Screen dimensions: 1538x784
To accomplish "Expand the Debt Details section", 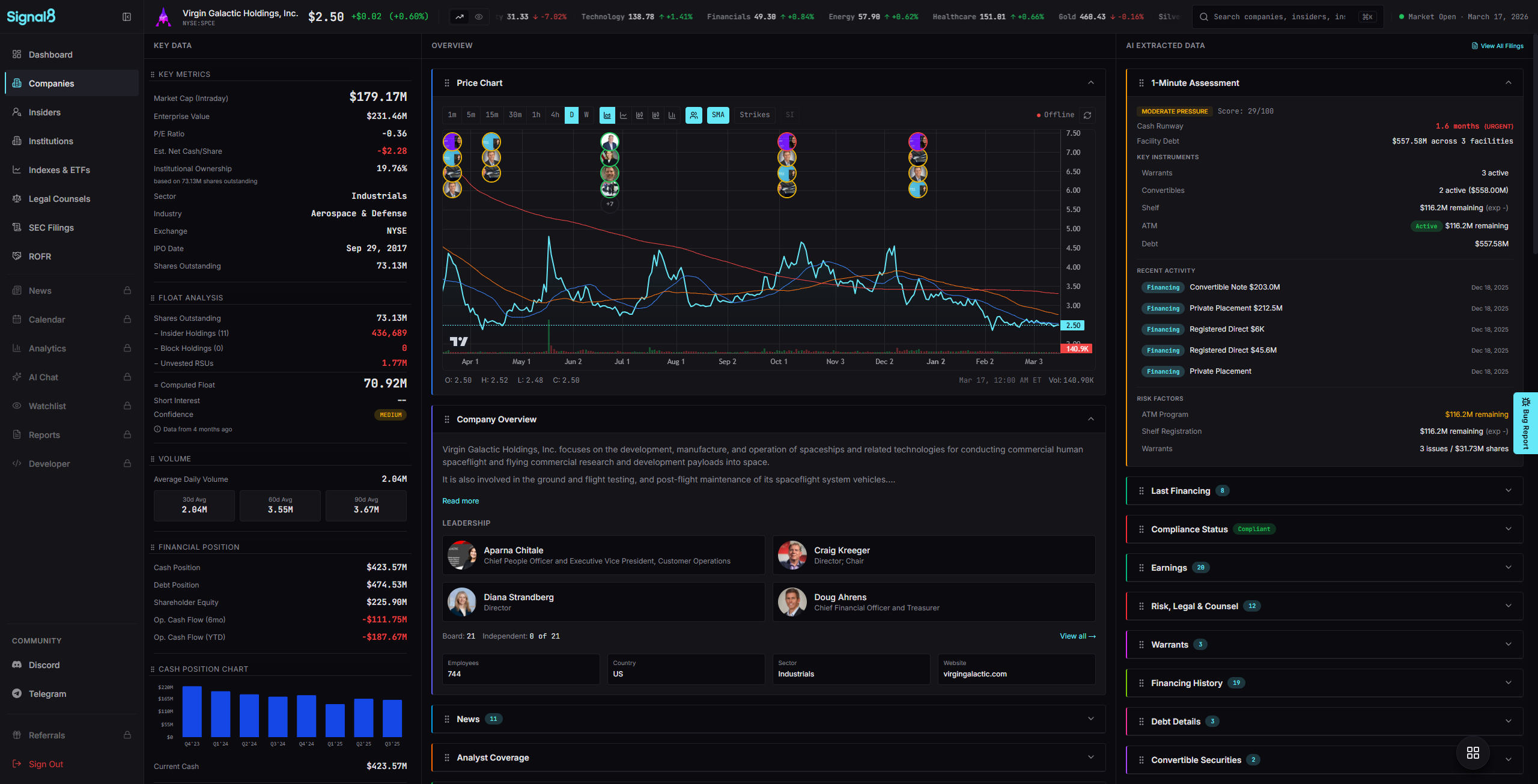I will pos(1325,722).
